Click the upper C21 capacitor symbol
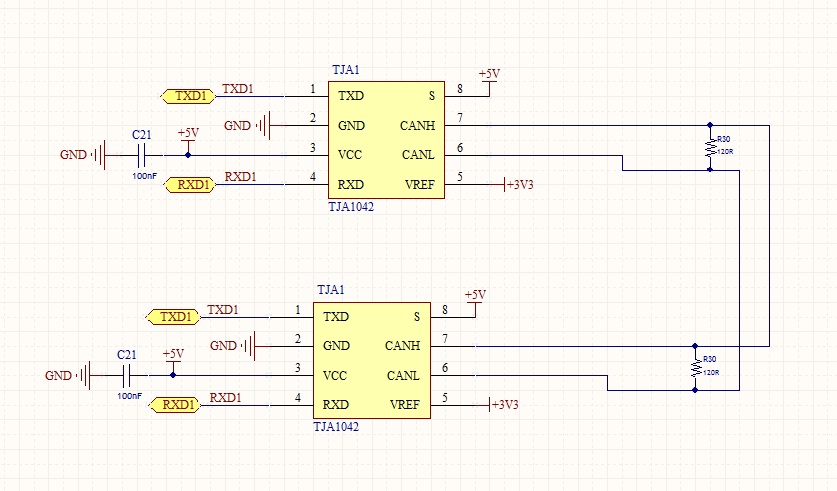Viewport: 837px width, 491px height. click(x=141, y=155)
